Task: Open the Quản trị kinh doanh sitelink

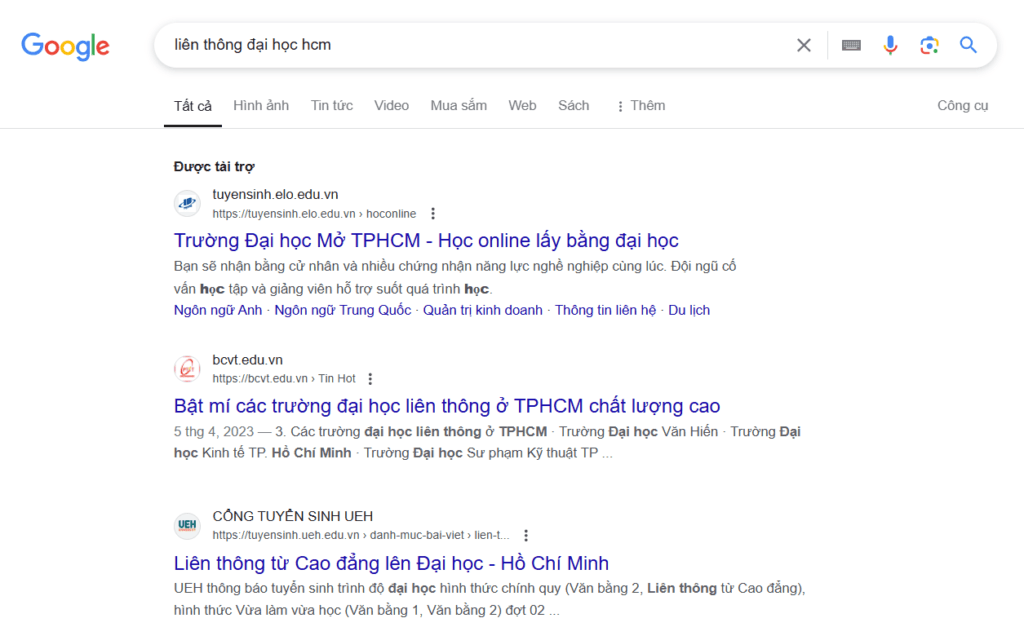Action: coord(483,310)
